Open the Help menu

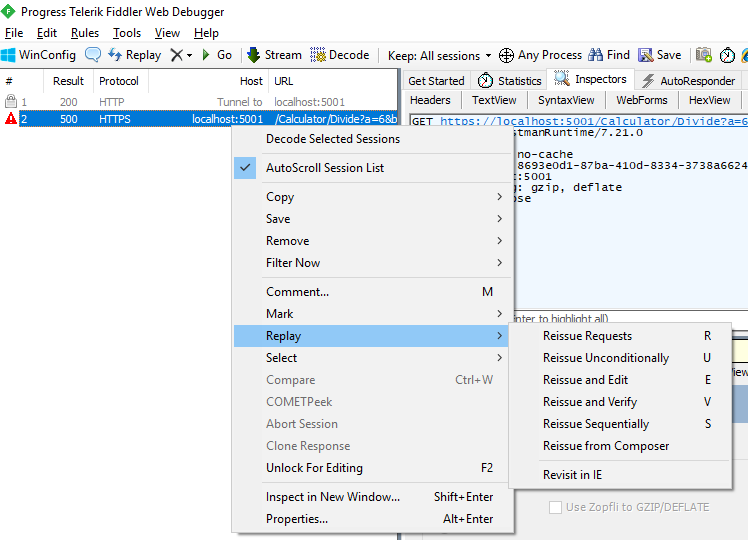click(206, 33)
